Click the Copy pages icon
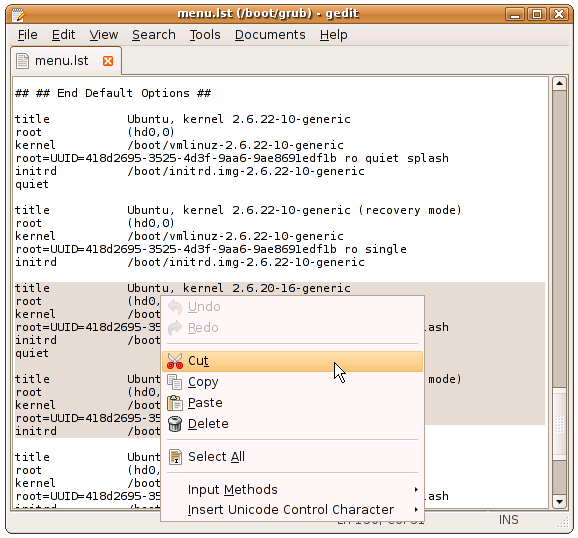Screen dimensions: 578x538 (175, 382)
